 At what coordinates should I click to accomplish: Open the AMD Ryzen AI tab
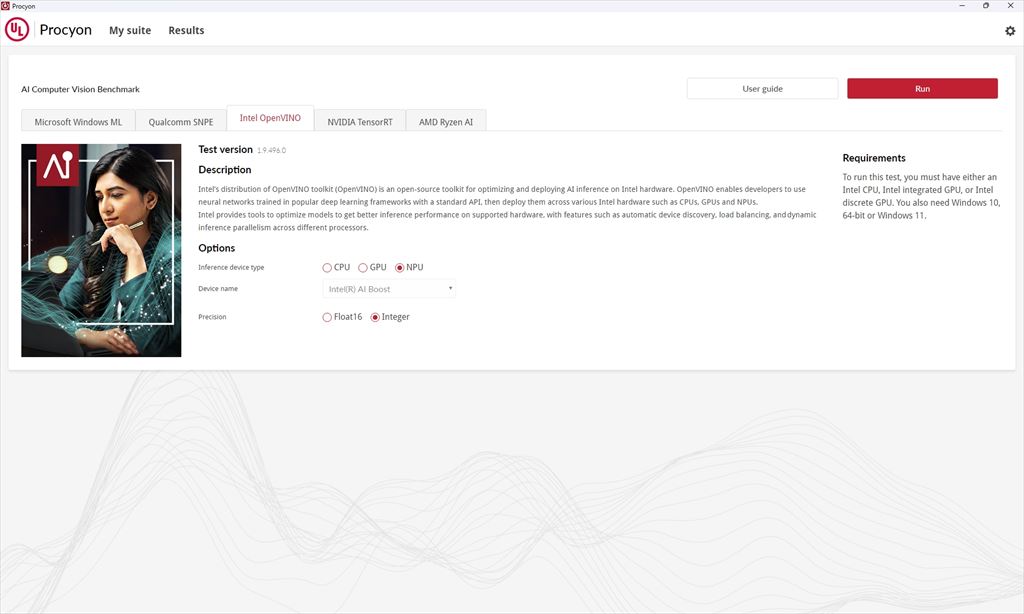[x=446, y=121]
